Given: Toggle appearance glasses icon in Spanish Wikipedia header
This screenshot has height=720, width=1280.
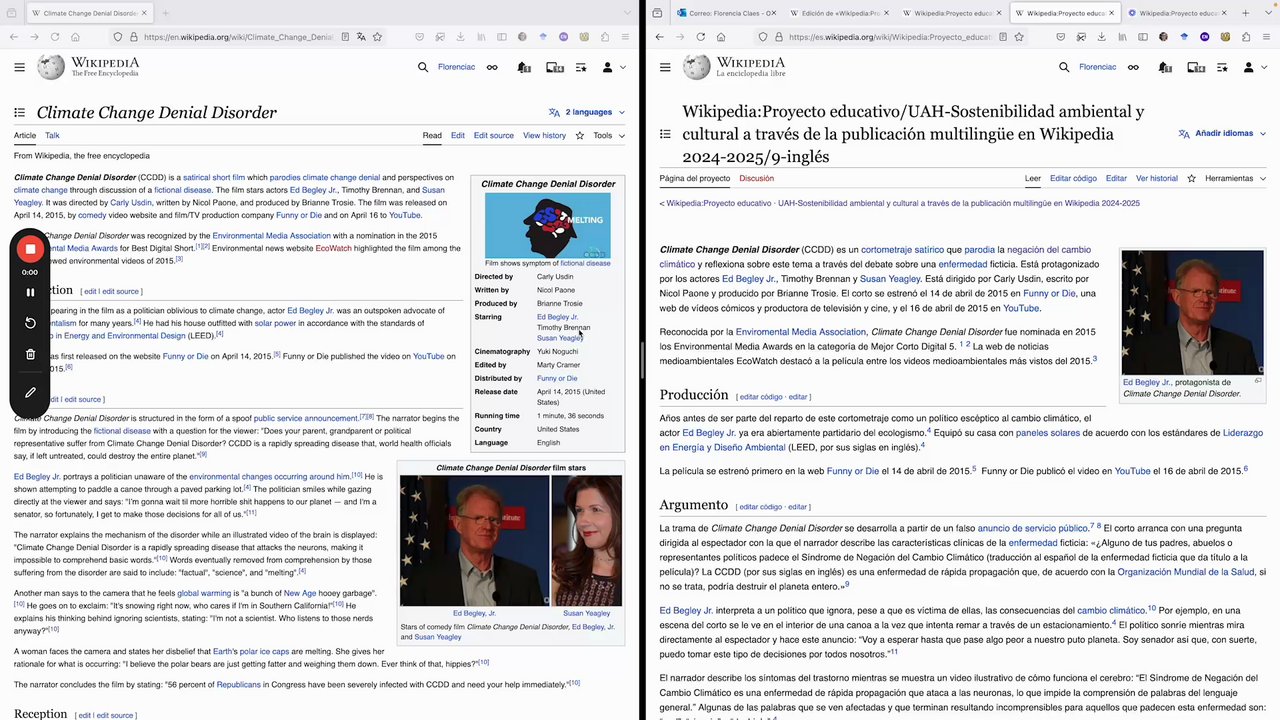Looking at the screenshot, I should click(1133, 67).
